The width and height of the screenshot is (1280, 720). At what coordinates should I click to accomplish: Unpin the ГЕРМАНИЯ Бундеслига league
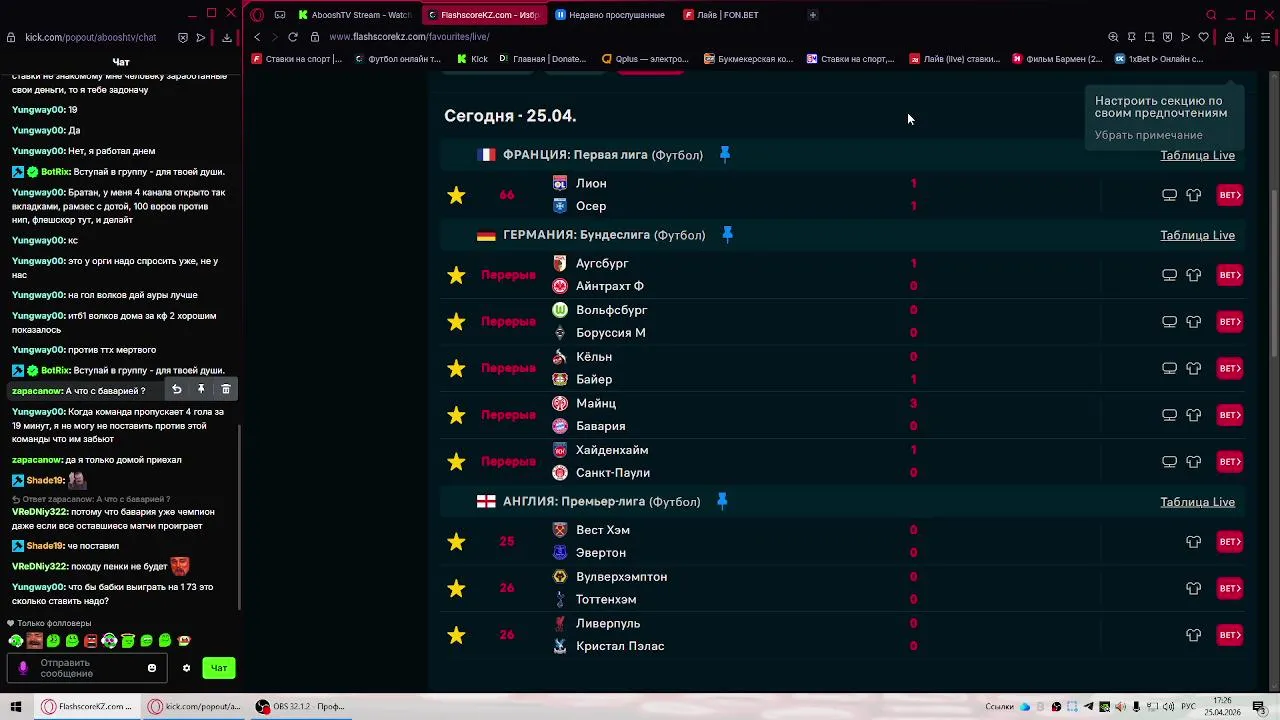tap(727, 234)
